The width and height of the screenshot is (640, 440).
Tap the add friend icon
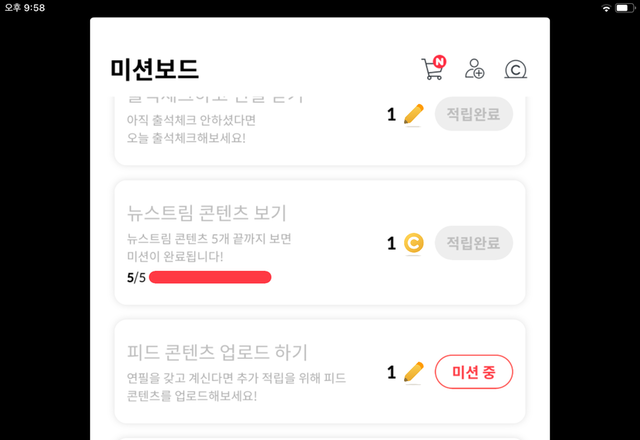pyautogui.click(x=474, y=69)
